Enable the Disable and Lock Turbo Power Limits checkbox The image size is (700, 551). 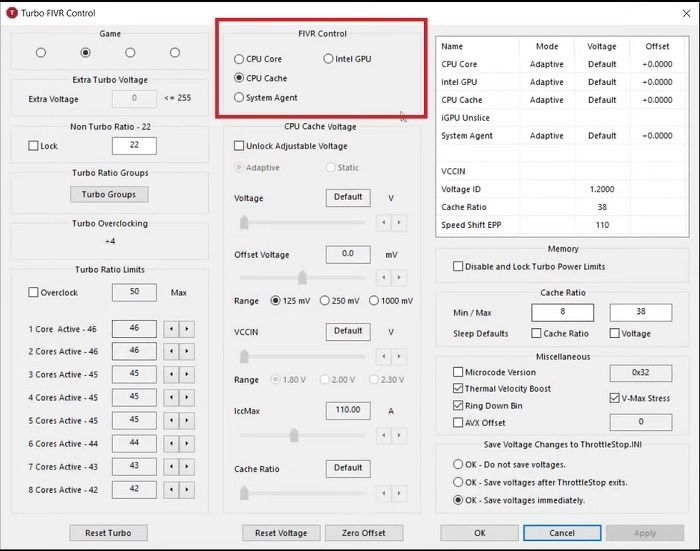(458, 267)
